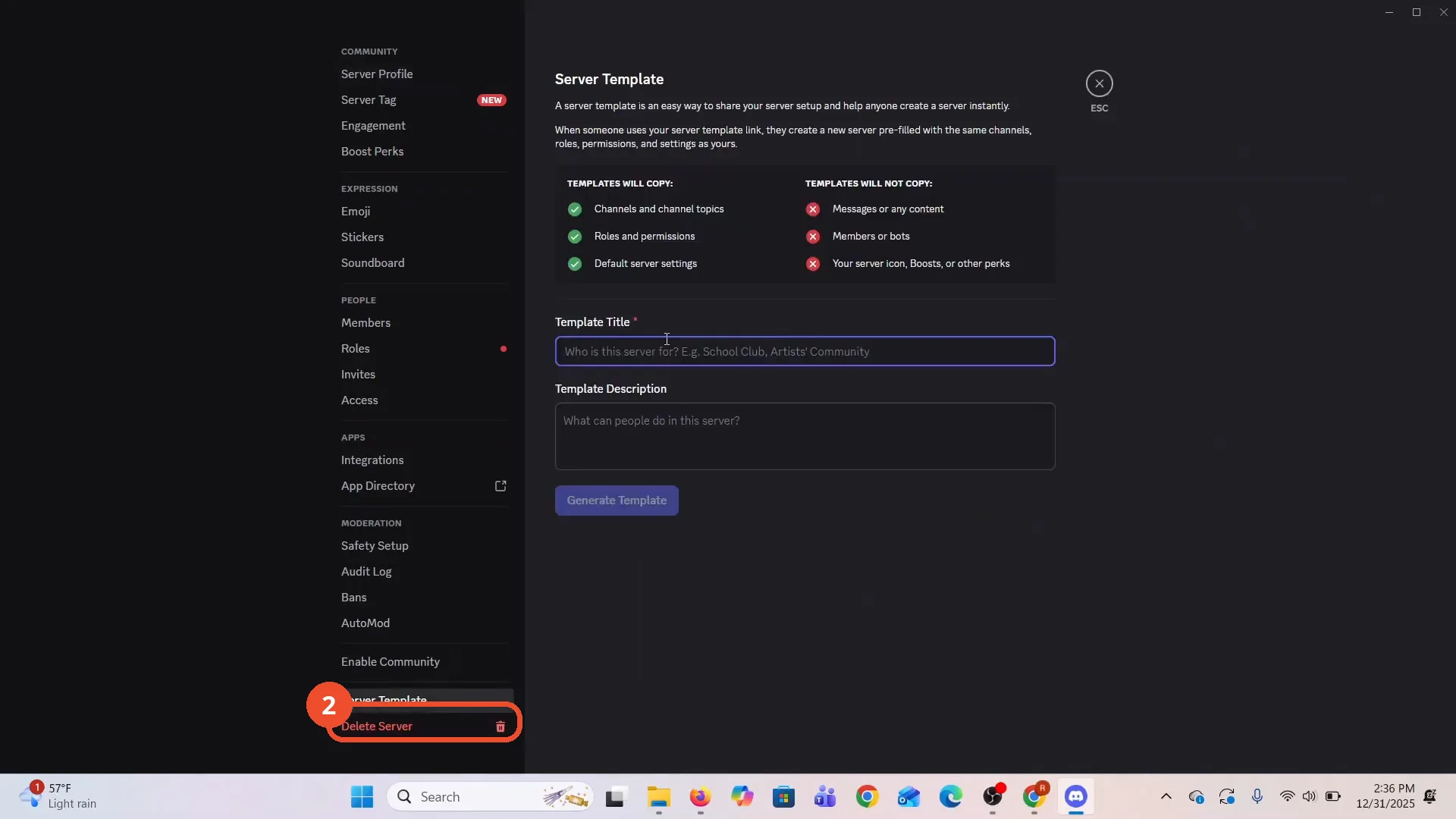Click App Directory external link icon
The image size is (1456, 819).
point(500,486)
